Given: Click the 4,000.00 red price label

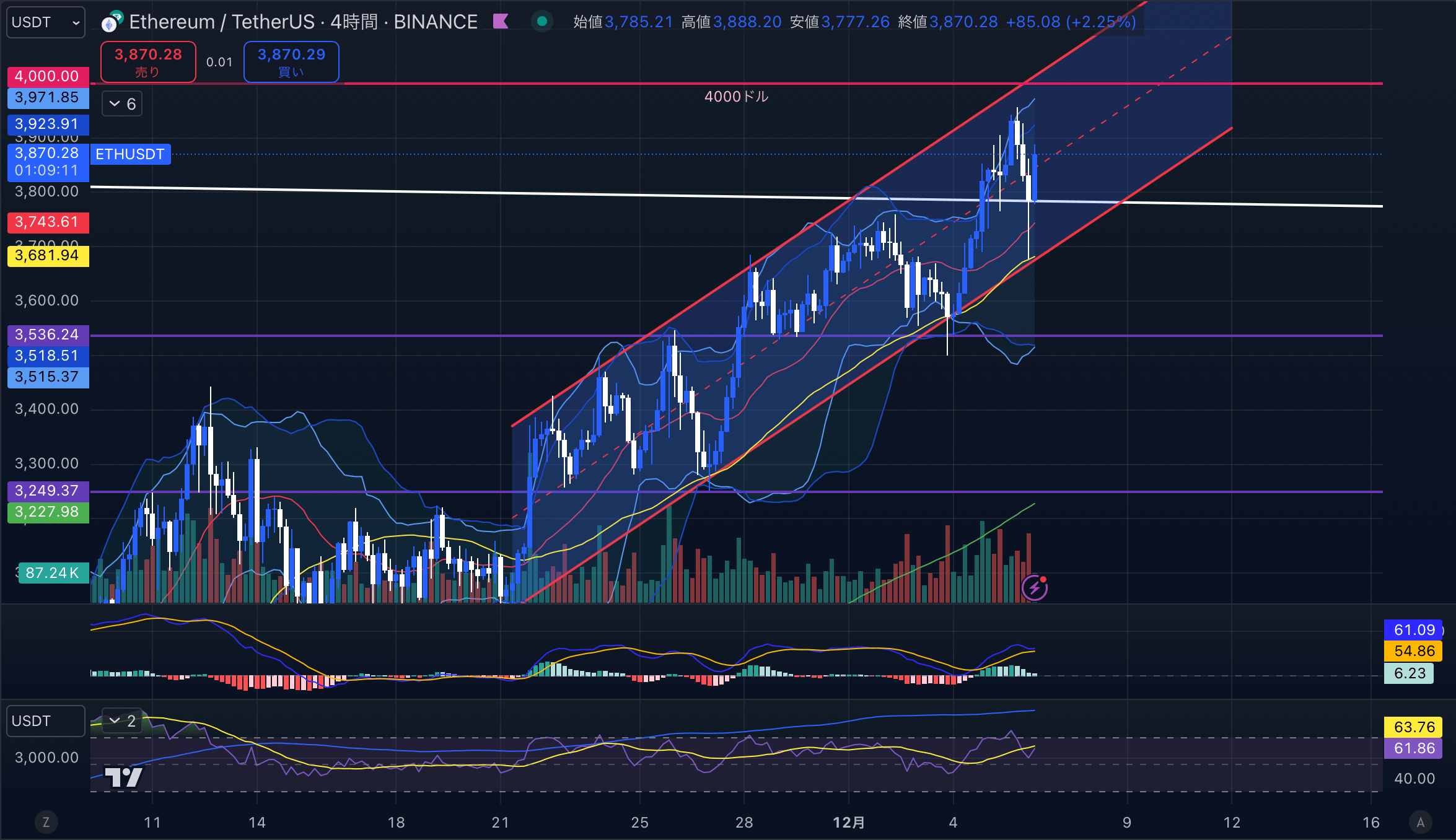Looking at the screenshot, I should pyautogui.click(x=48, y=76).
